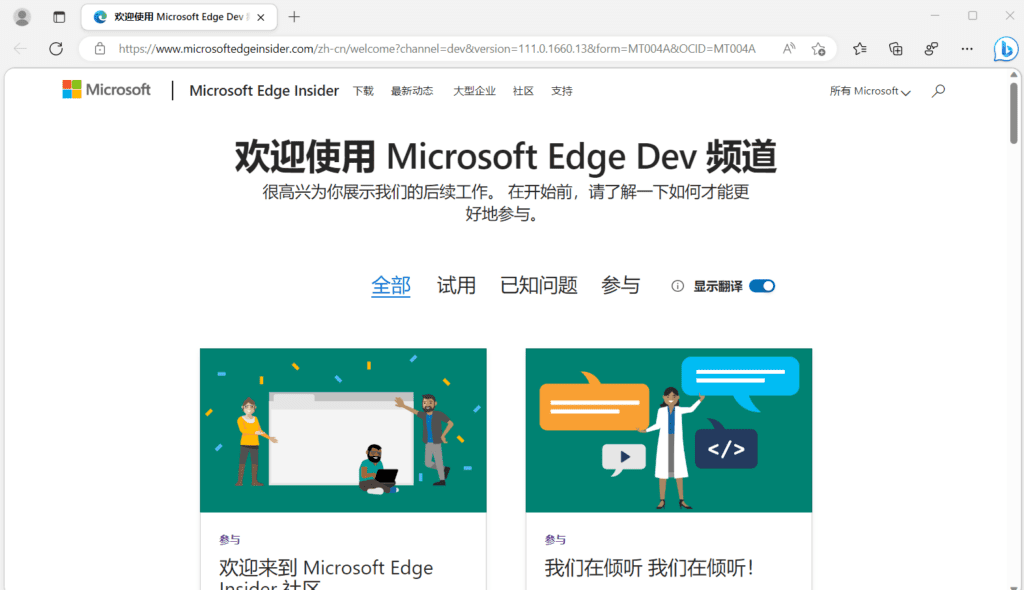Screen dimensions: 1024x590
Task: Disable the 显示翻译 translation toggle
Action: (x=762, y=285)
